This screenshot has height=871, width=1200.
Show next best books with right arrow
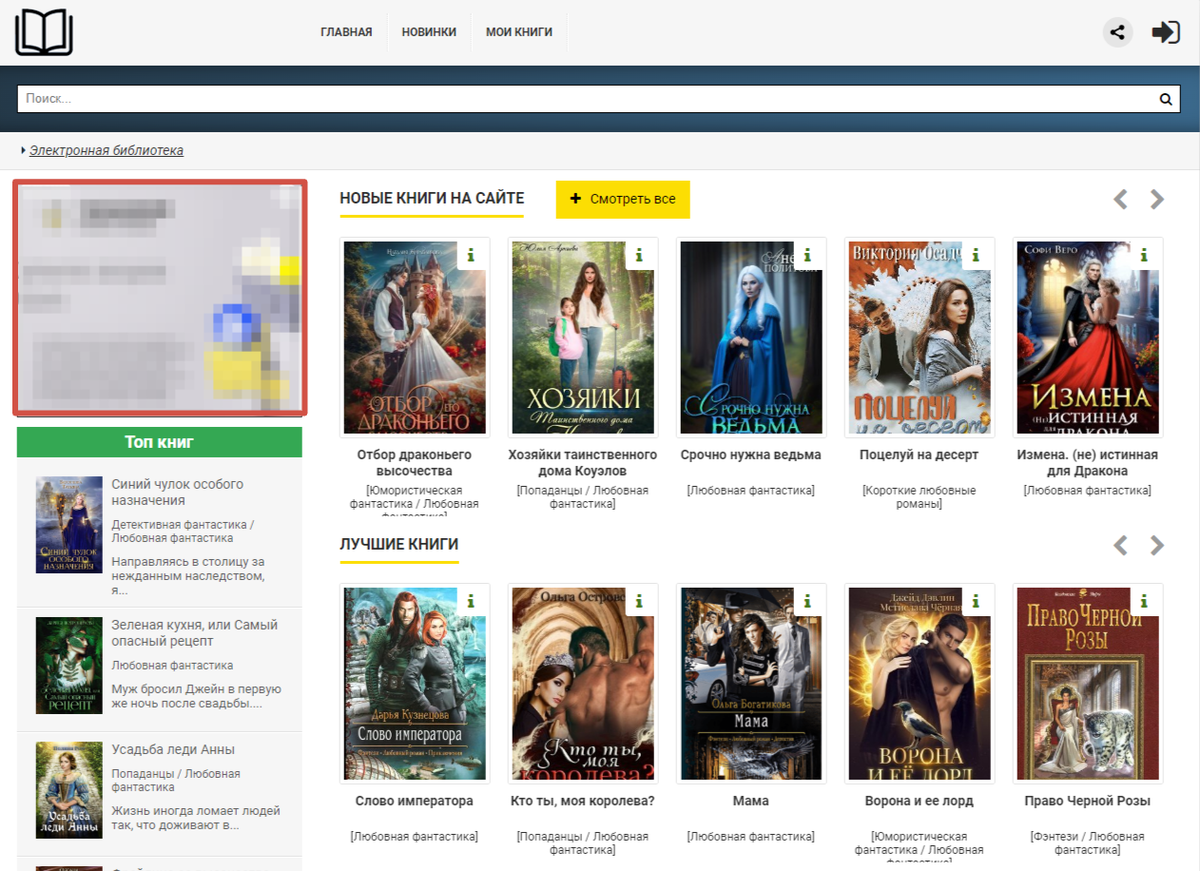[x=1157, y=545]
